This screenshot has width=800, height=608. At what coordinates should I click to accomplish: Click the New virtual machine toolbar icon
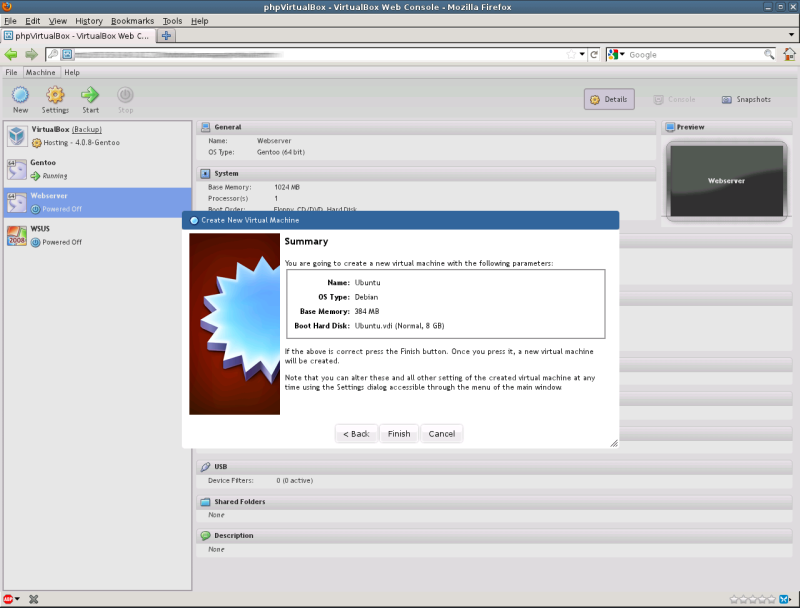[20, 95]
